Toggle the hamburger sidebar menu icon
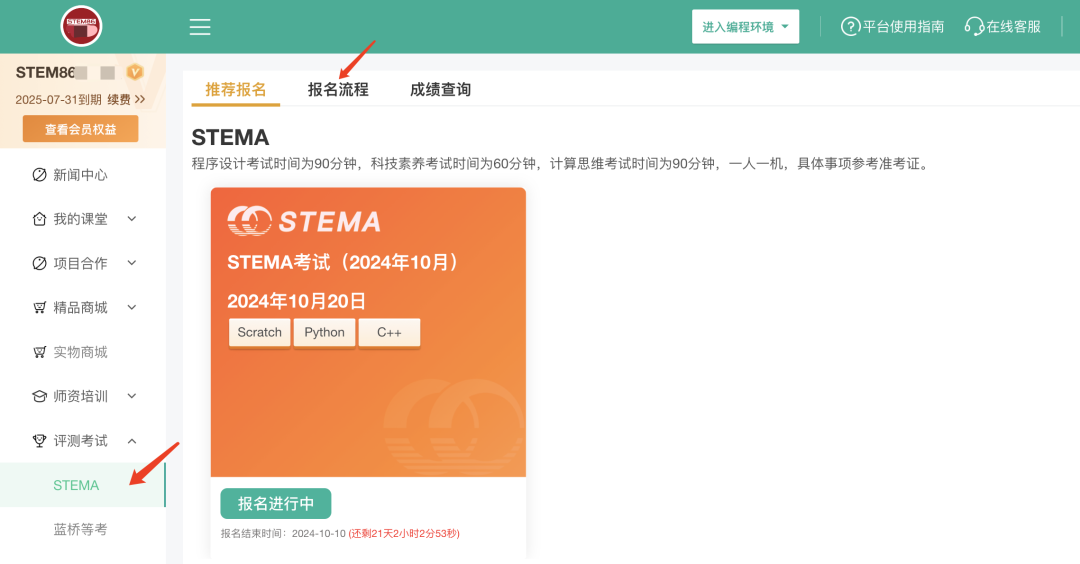The width and height of the screenshot is (1080, 564). click(200, 27)
